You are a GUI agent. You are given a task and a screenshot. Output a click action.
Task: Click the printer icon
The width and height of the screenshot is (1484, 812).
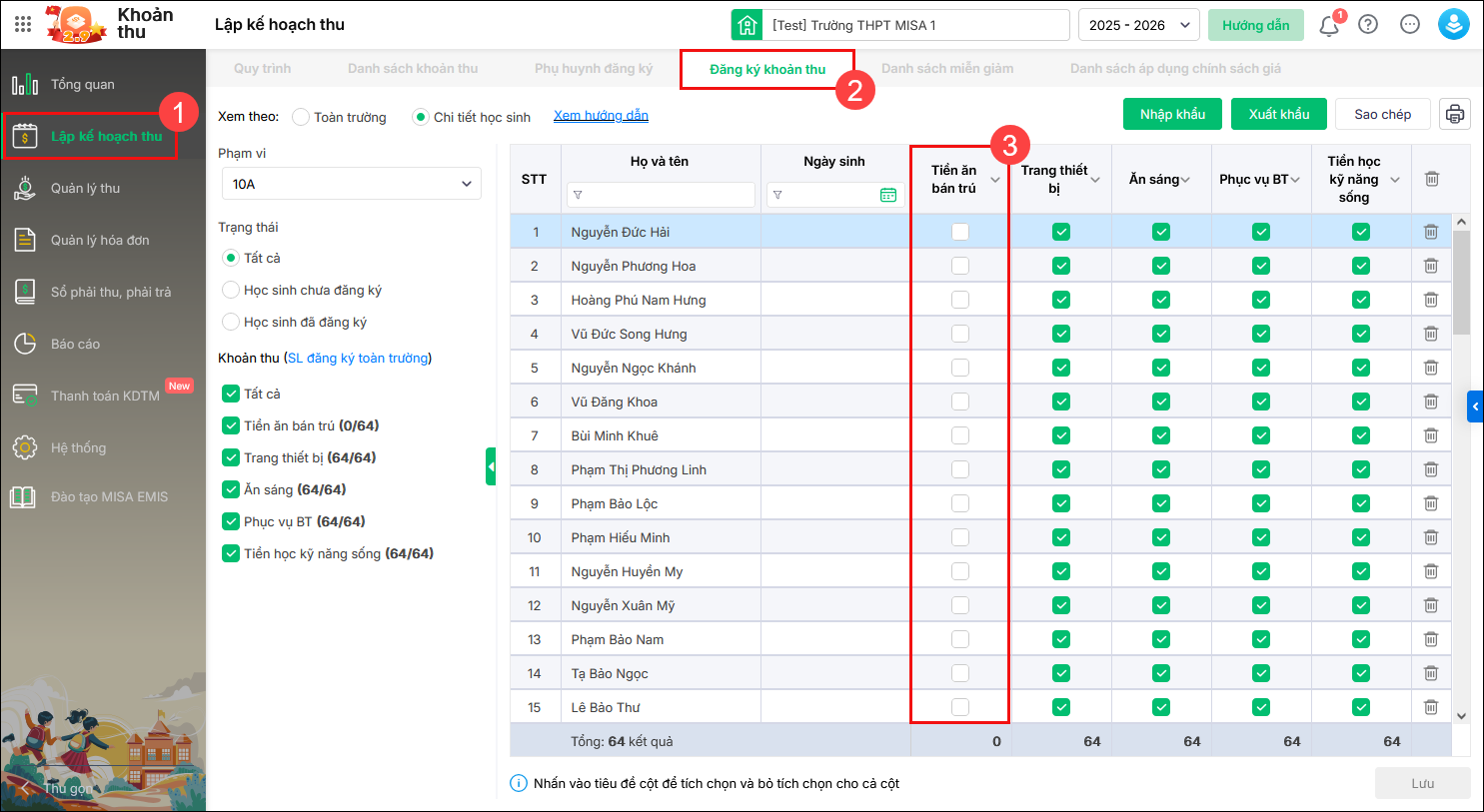point(1454,114)
